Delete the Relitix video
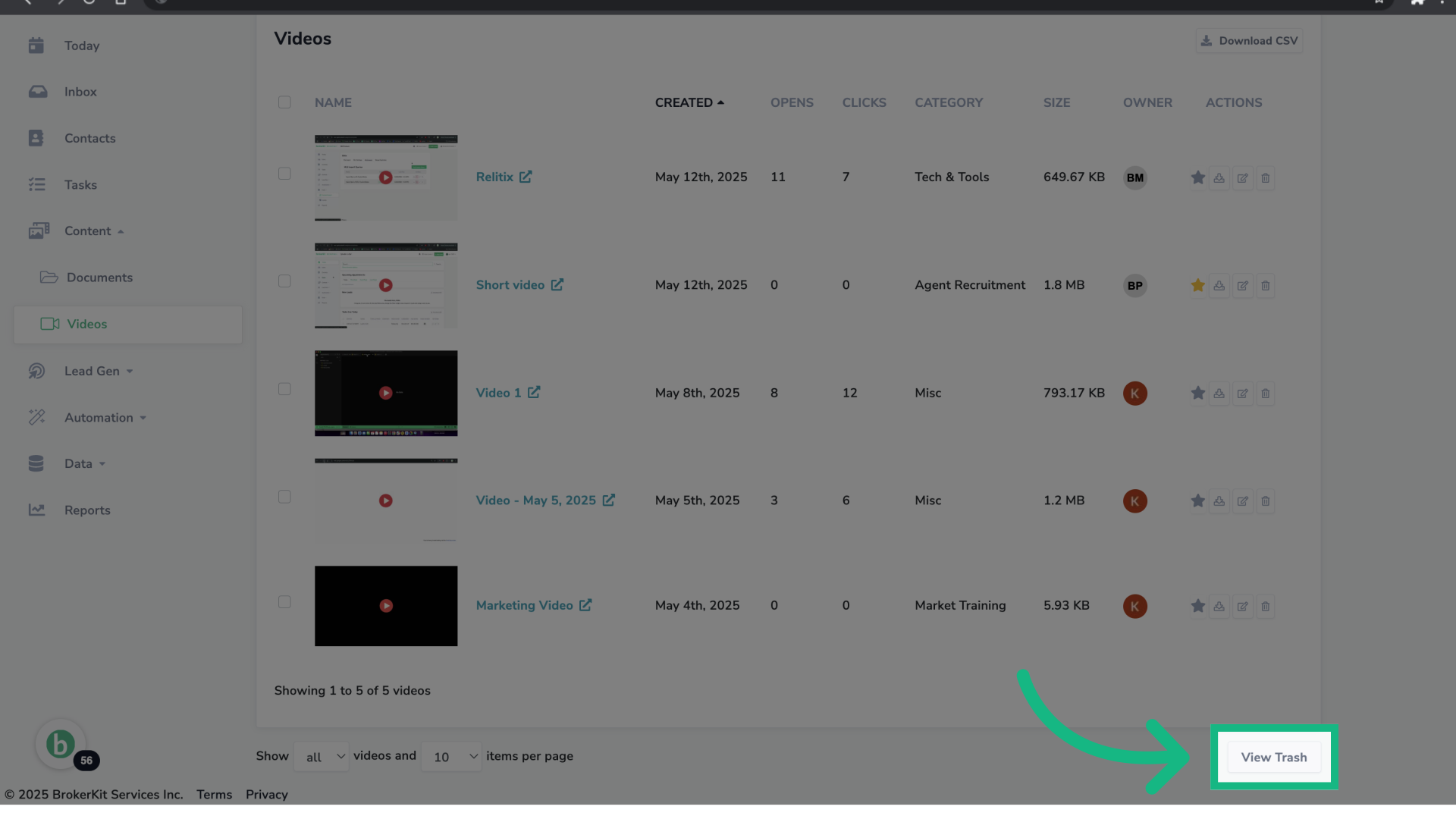The height and width of the screenshot is (819, 1456). [x=1265, y=178]
